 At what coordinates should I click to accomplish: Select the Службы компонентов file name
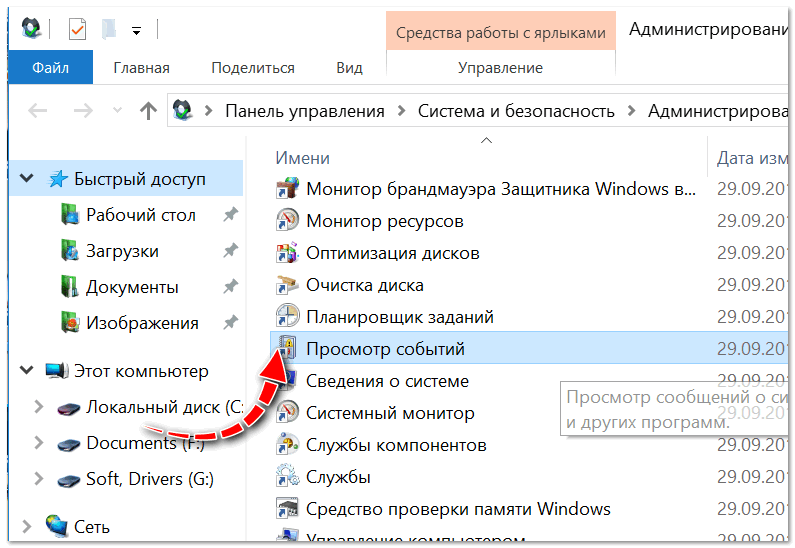pos(396,445)
